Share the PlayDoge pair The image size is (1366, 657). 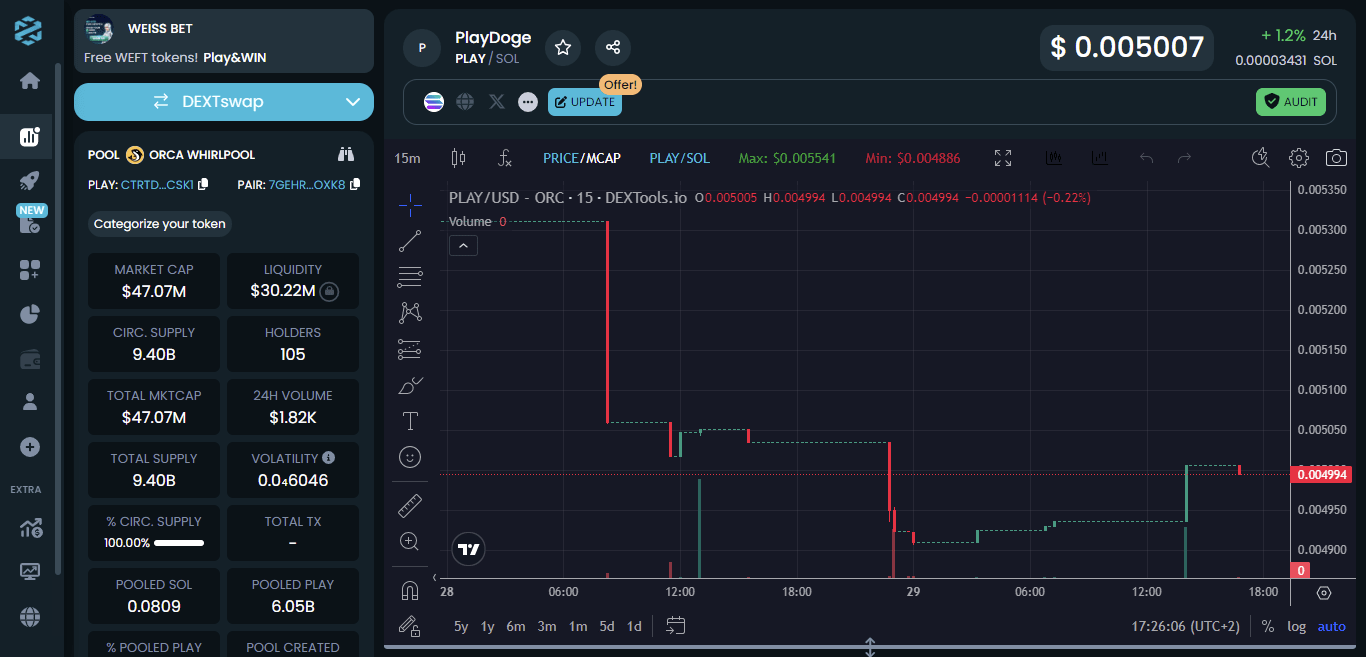pos(613,47)
